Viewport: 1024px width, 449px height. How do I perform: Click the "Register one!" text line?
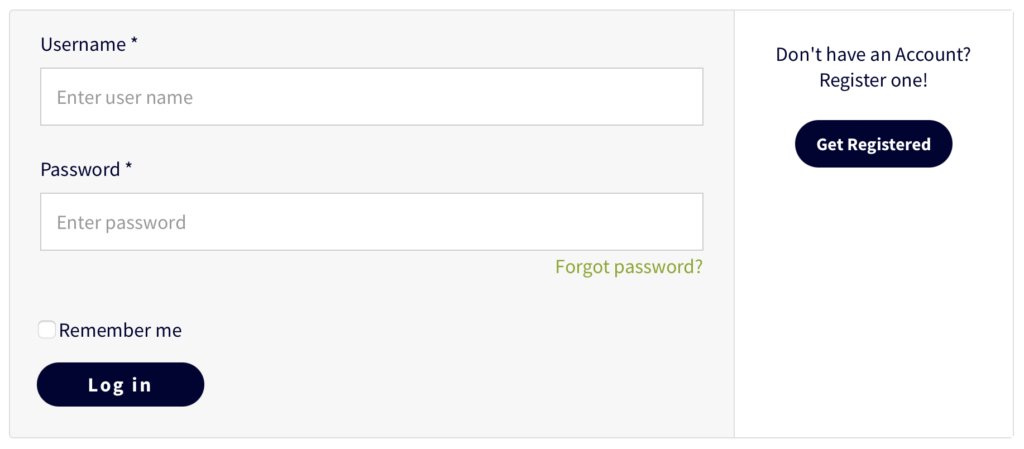pyautogui.click(x=873, y=80)
